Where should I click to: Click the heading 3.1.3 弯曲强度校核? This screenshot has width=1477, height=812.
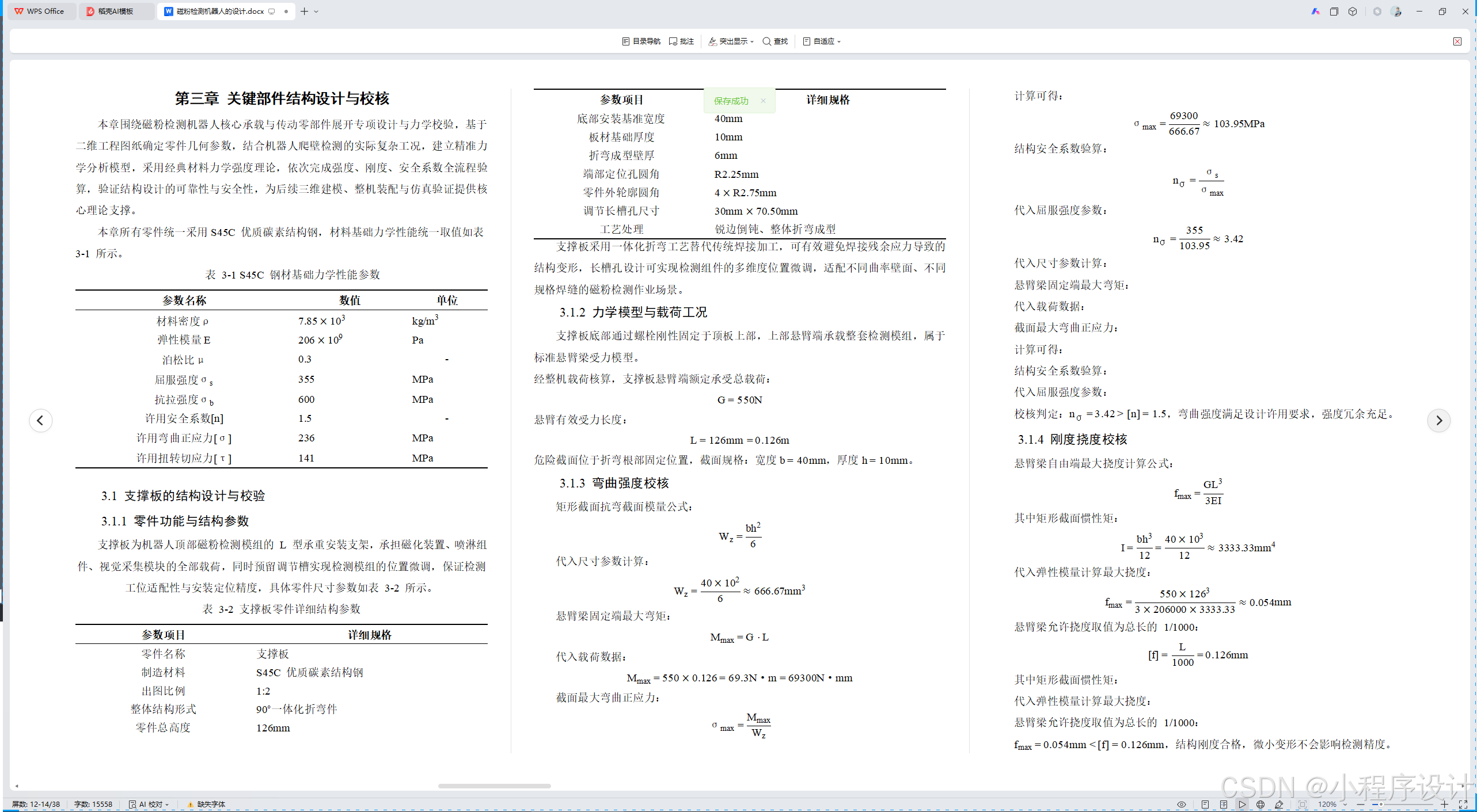(x=614, y=483)
